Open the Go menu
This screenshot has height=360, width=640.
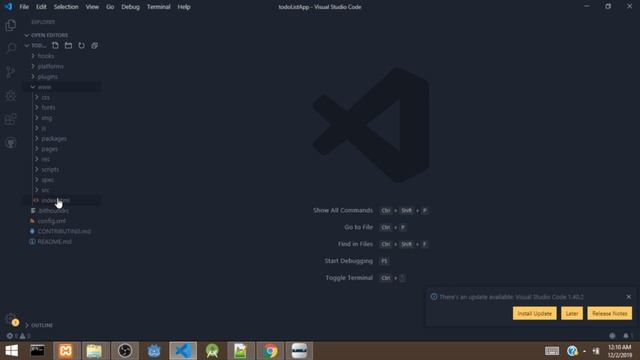tap(110, 7)
